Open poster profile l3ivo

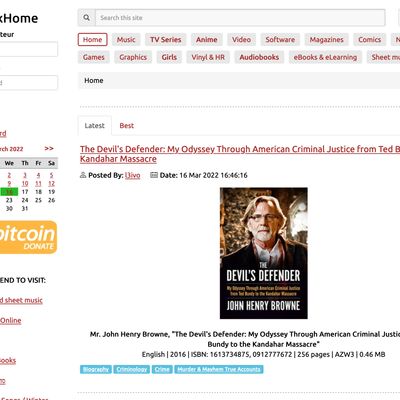(x=133, y=175)
